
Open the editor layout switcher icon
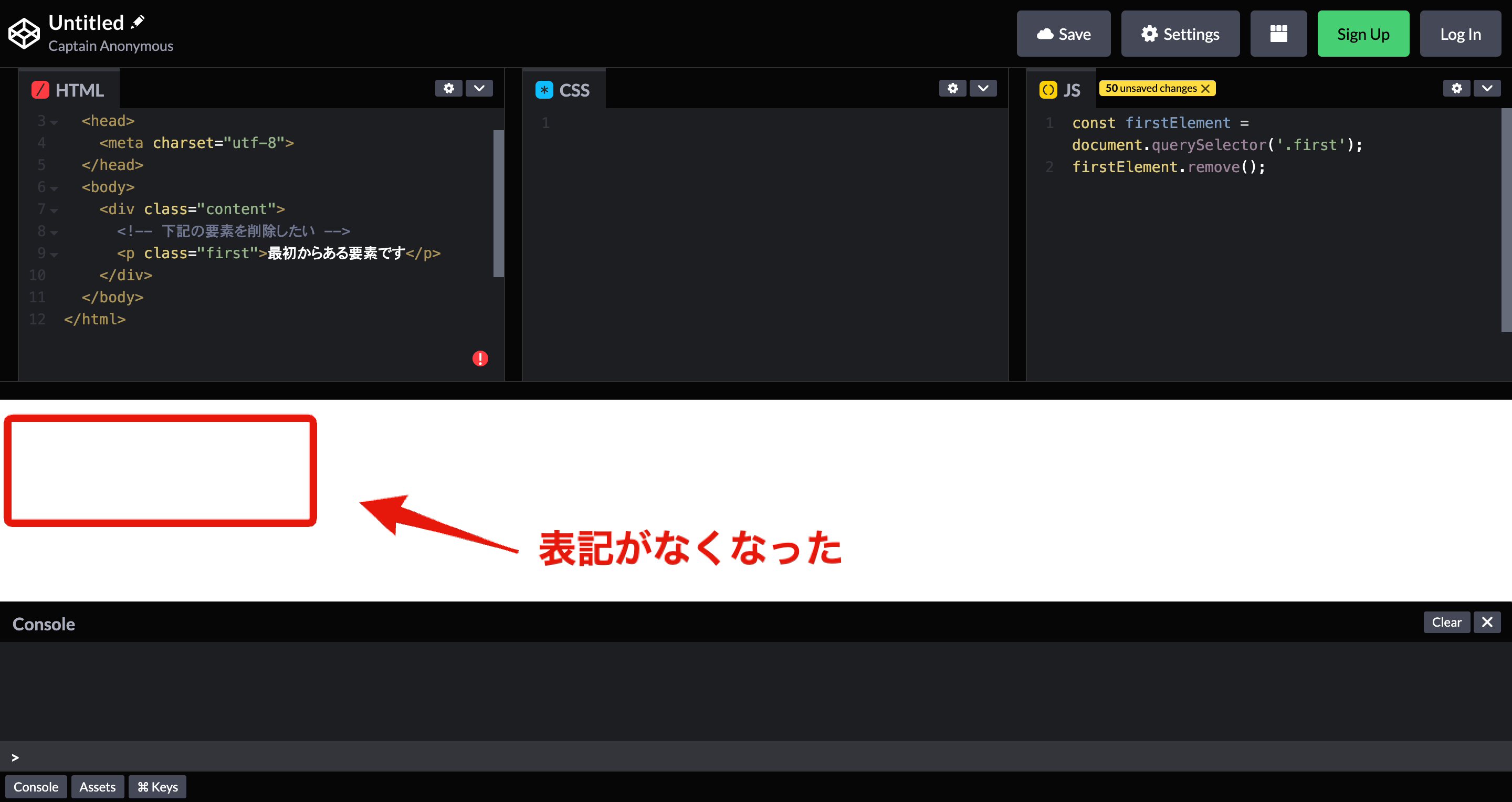1278,34
